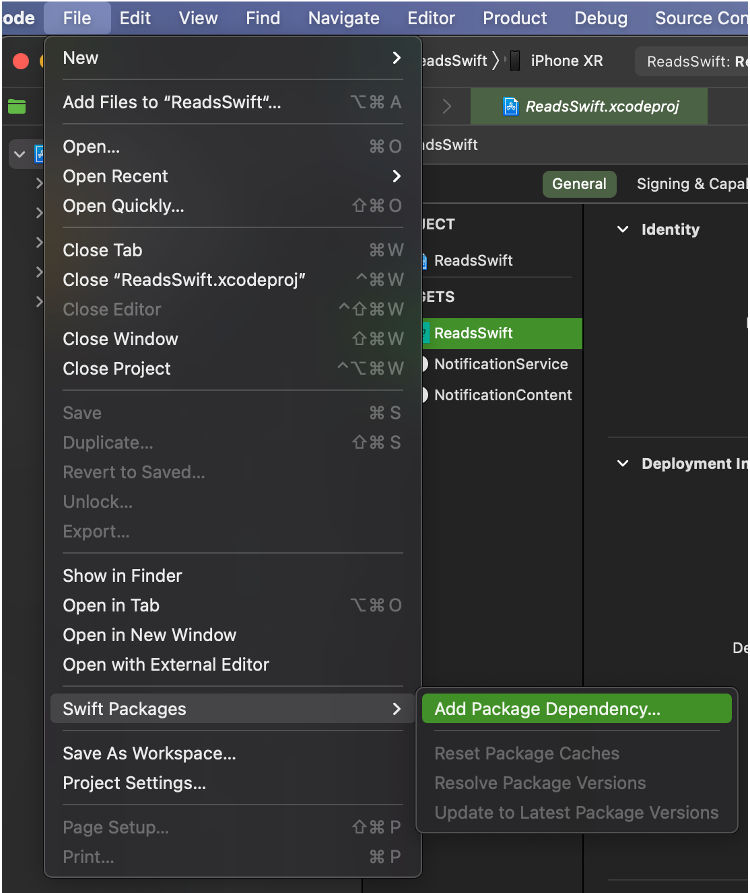Collapse the Deployment Info section

point(623,464)
